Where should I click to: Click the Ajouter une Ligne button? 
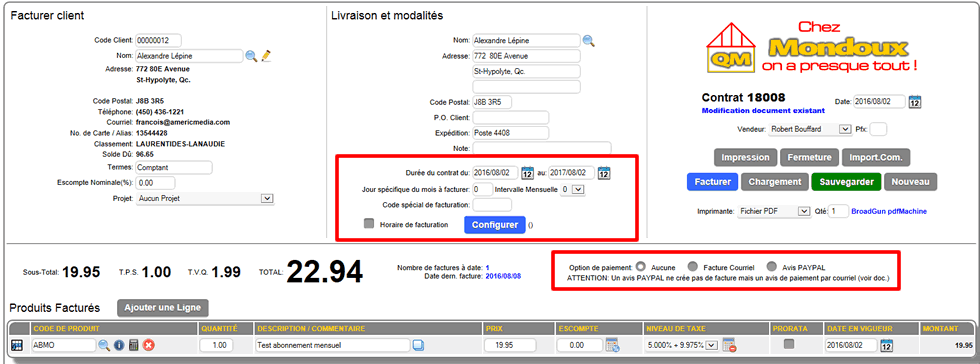162,308
